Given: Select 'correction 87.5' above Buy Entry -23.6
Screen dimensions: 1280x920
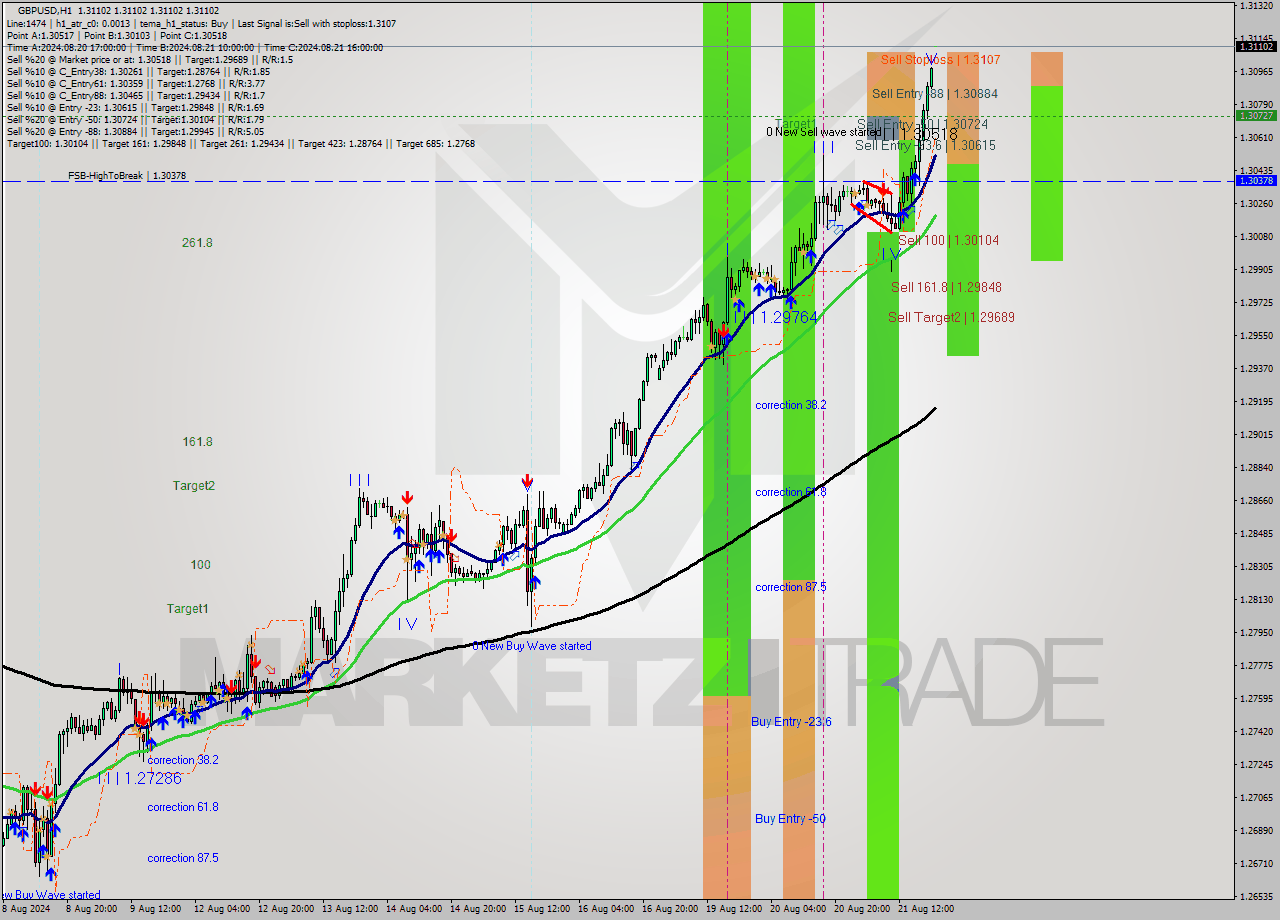Looking at the screenshot, I should (x=791, y=587).
